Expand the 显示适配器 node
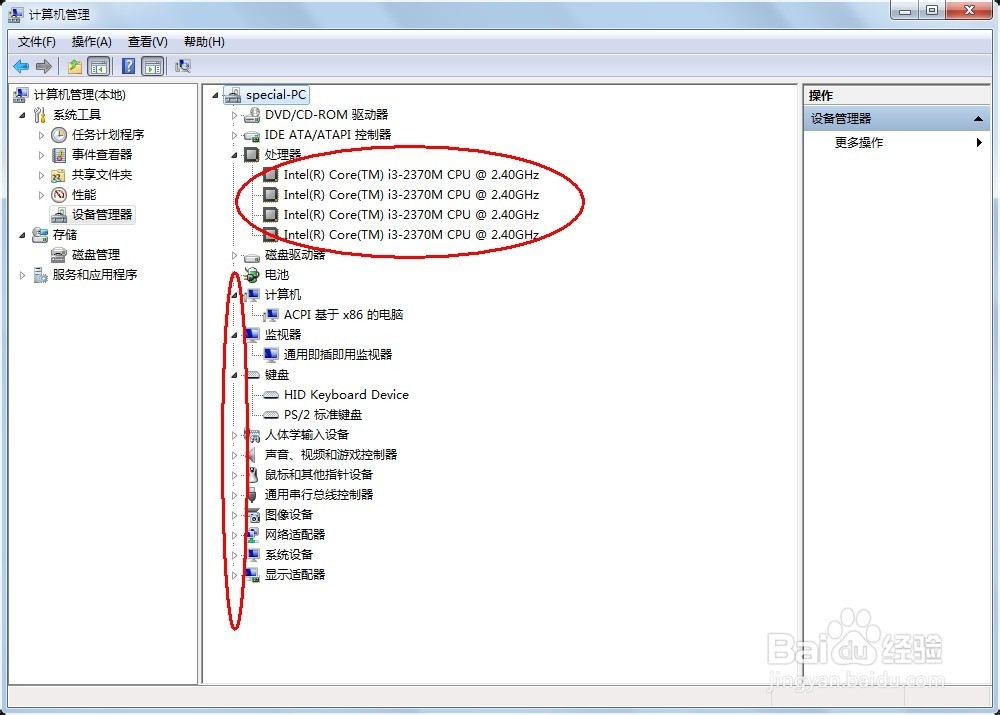1000x715 pixels. coord(235,575)
